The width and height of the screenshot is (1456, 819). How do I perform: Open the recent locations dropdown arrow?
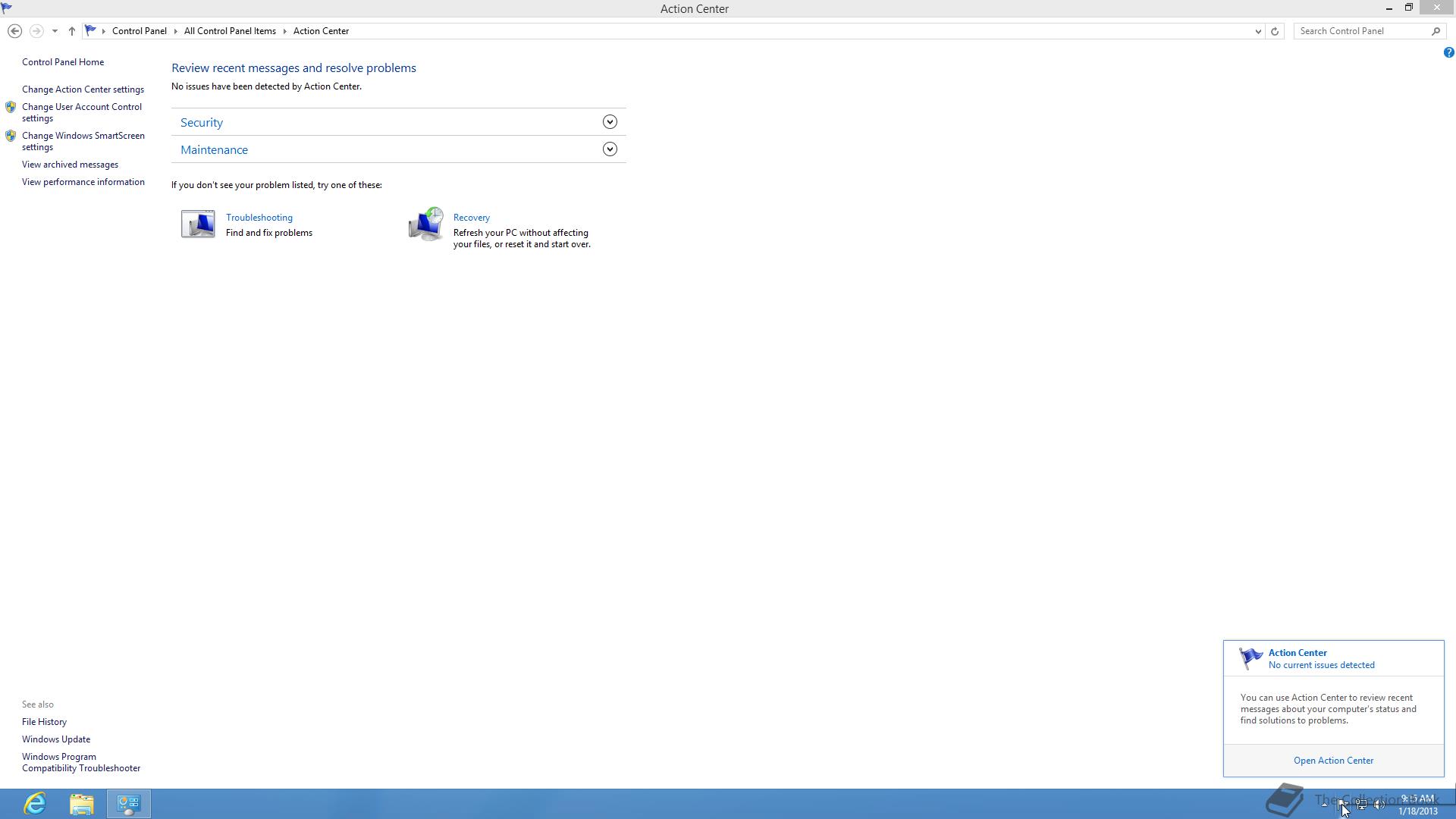(55, 31)
